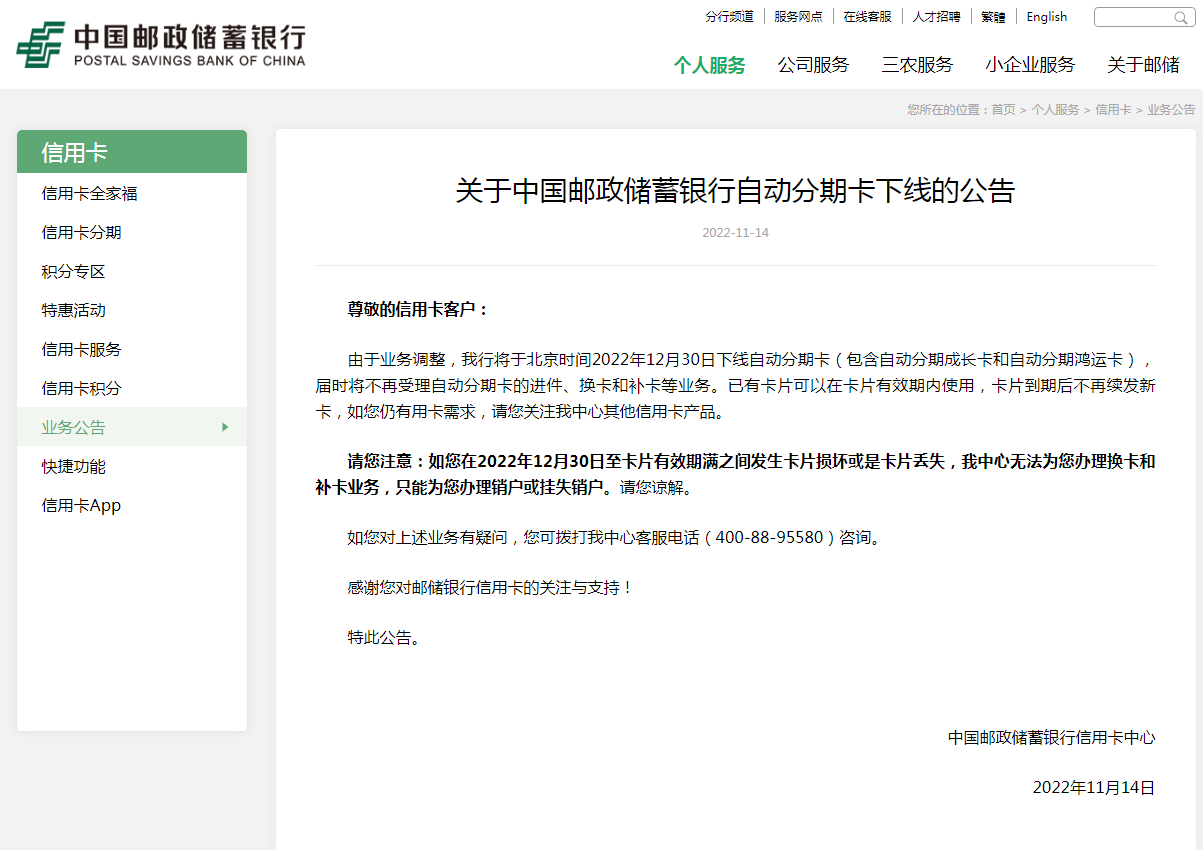This screenshot has height=850, width=1203.
Task: Click the bold 请您注意 notice paragraph
Action: click(x=735, y=475)
